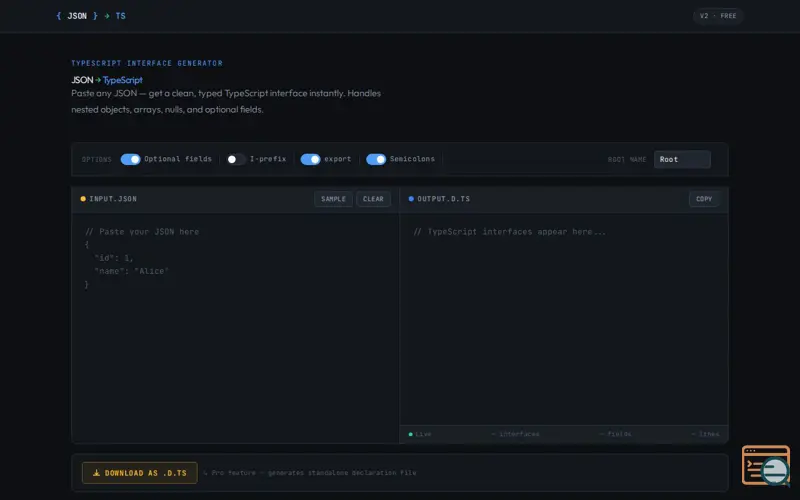Open the code inspector floating icon
Viewport: 800px width, 500px height.
(766, 465)
